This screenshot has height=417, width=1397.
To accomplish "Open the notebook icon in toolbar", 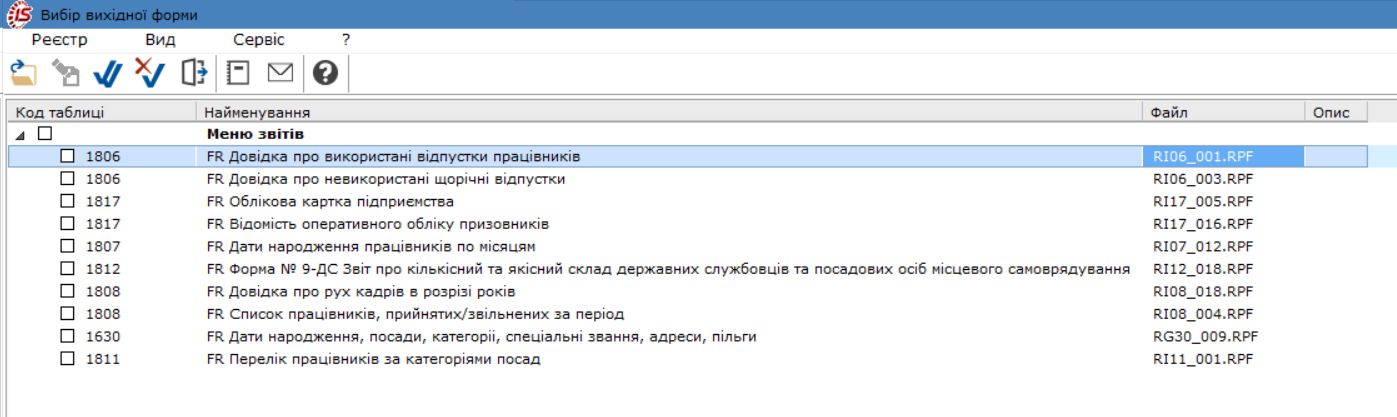I will (238, 73).
